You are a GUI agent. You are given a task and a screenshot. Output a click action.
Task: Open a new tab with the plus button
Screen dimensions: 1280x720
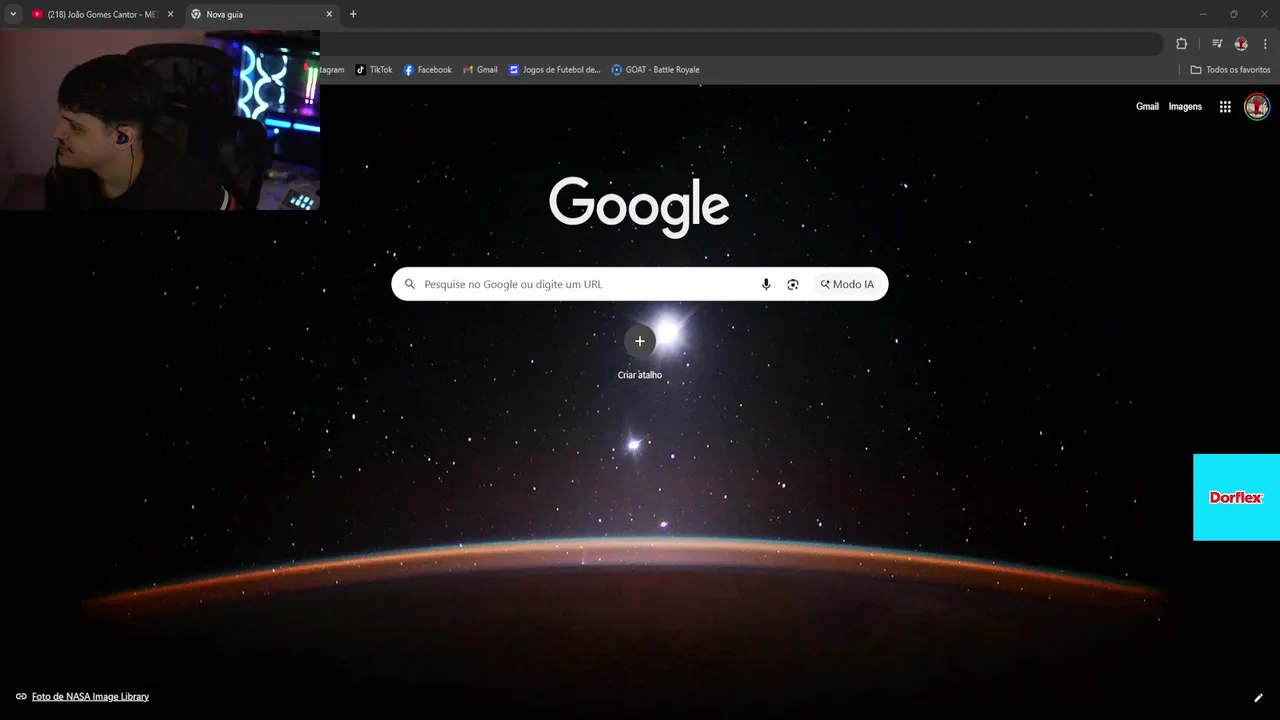pyautogui.click(x=353, y=14)
